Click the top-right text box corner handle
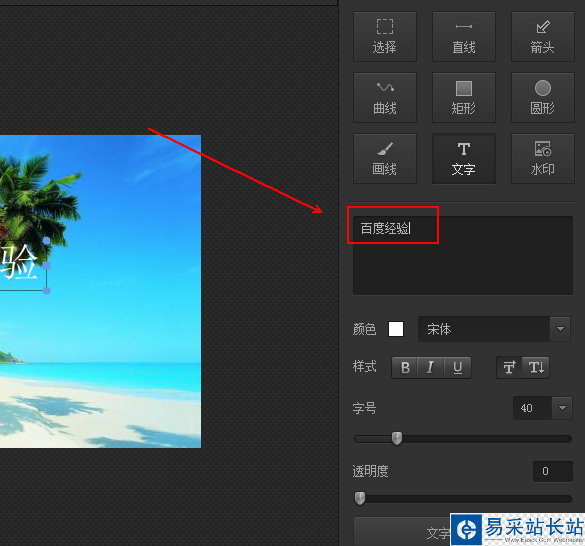Screen dimensions: 585x546 tap(47, 241)
